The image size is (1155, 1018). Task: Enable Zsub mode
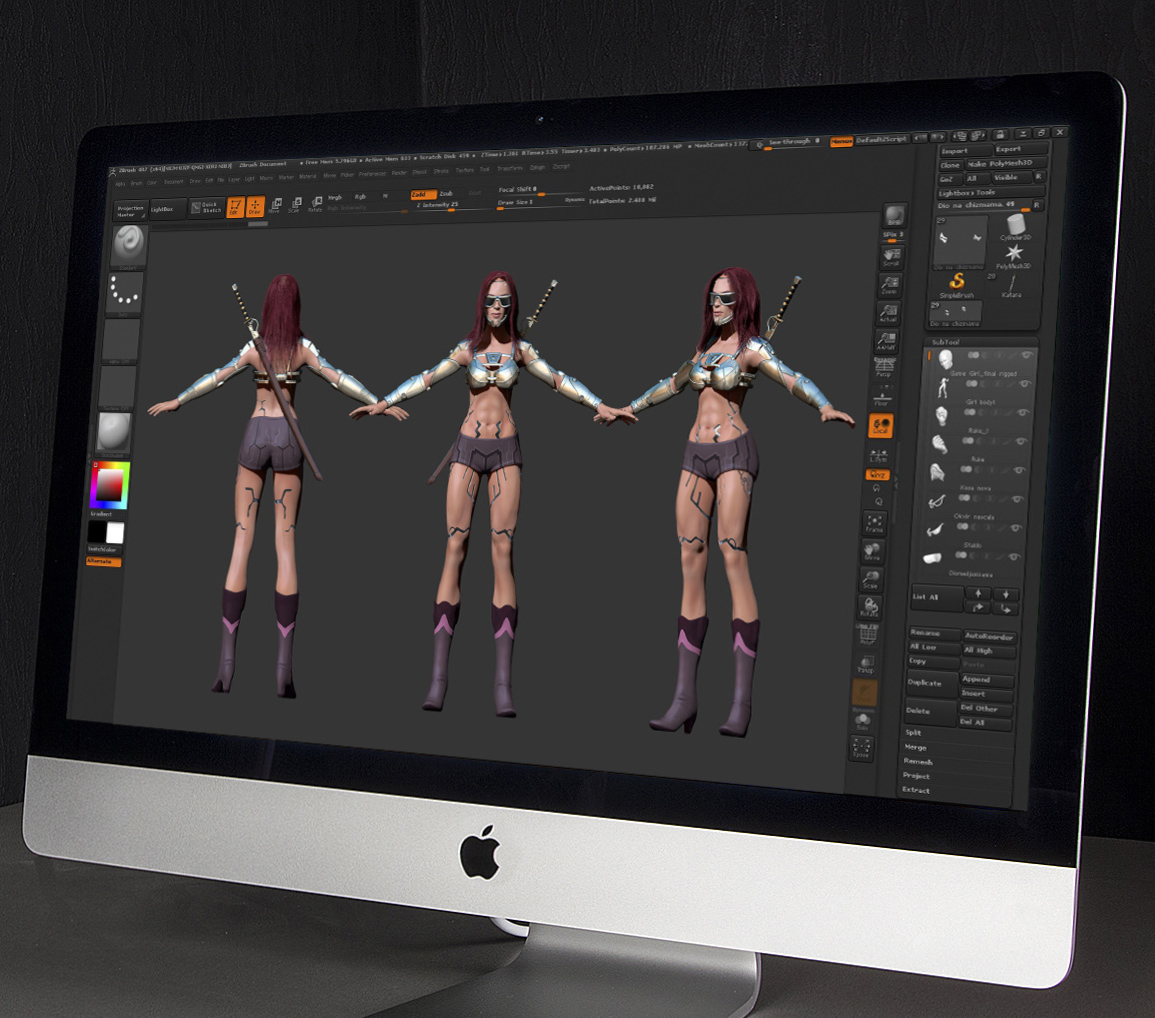(x=446, y=194)
